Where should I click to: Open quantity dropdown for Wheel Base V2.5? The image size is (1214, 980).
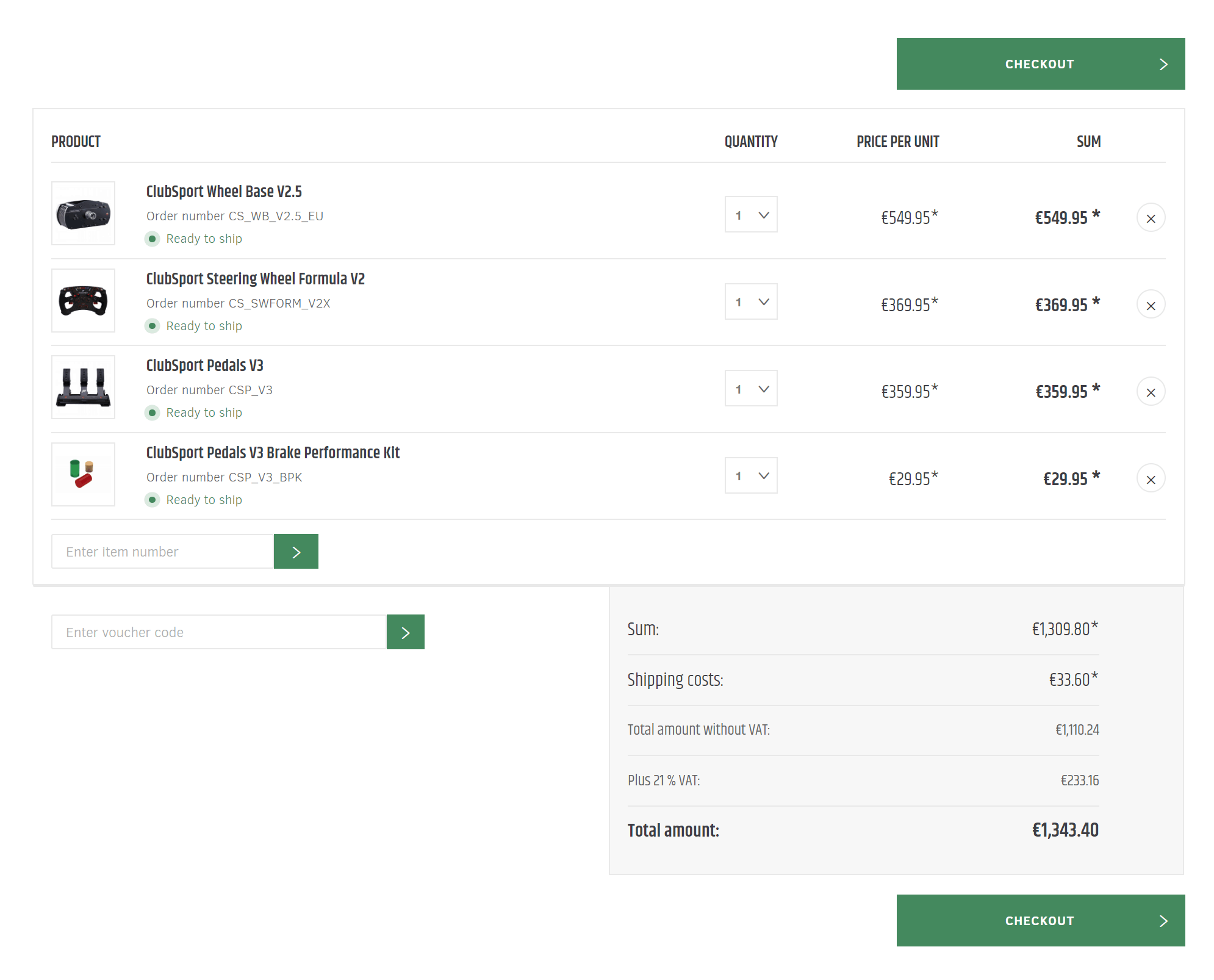(x=751, y=215)
